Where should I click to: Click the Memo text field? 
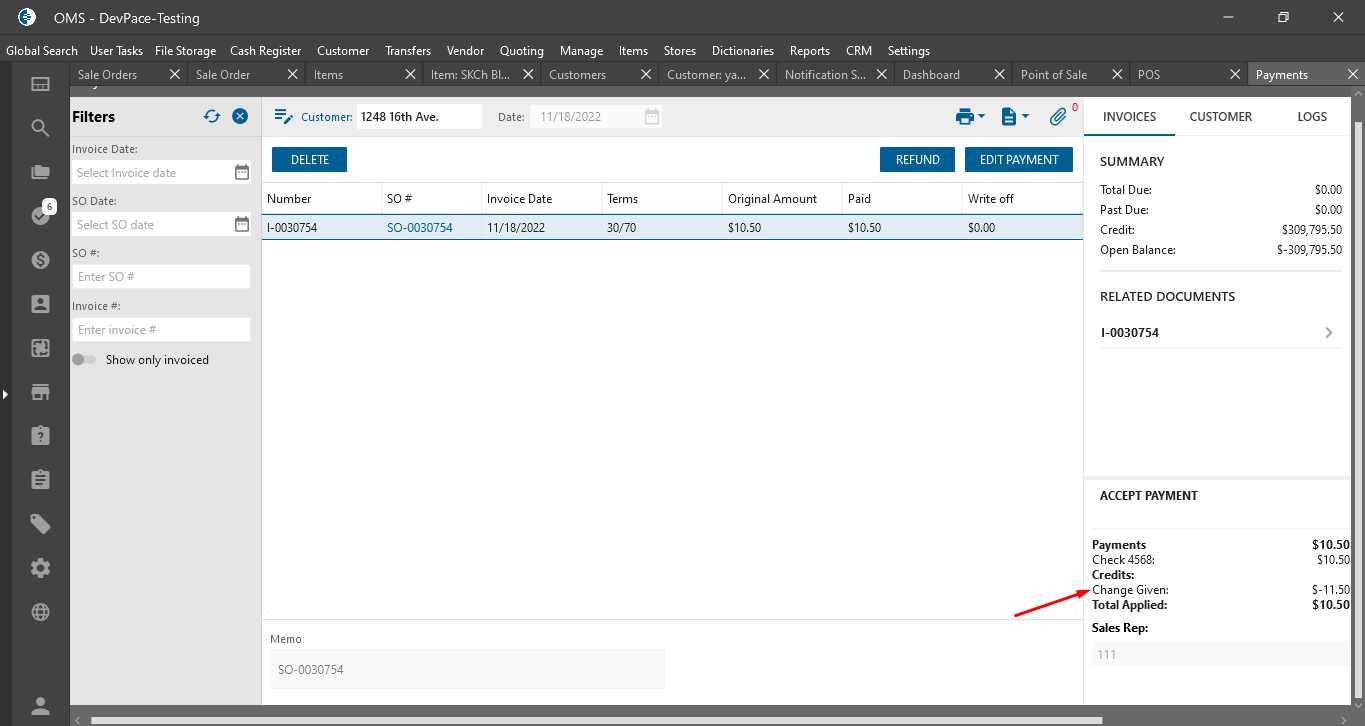[x=467, y=669]
